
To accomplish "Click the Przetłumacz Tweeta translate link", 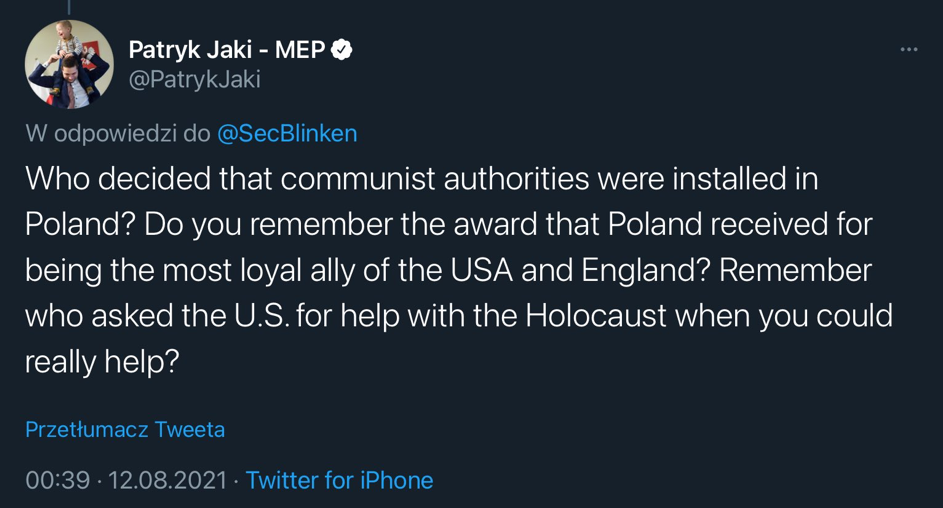I will pyautogui.click(x=125, y=429).
